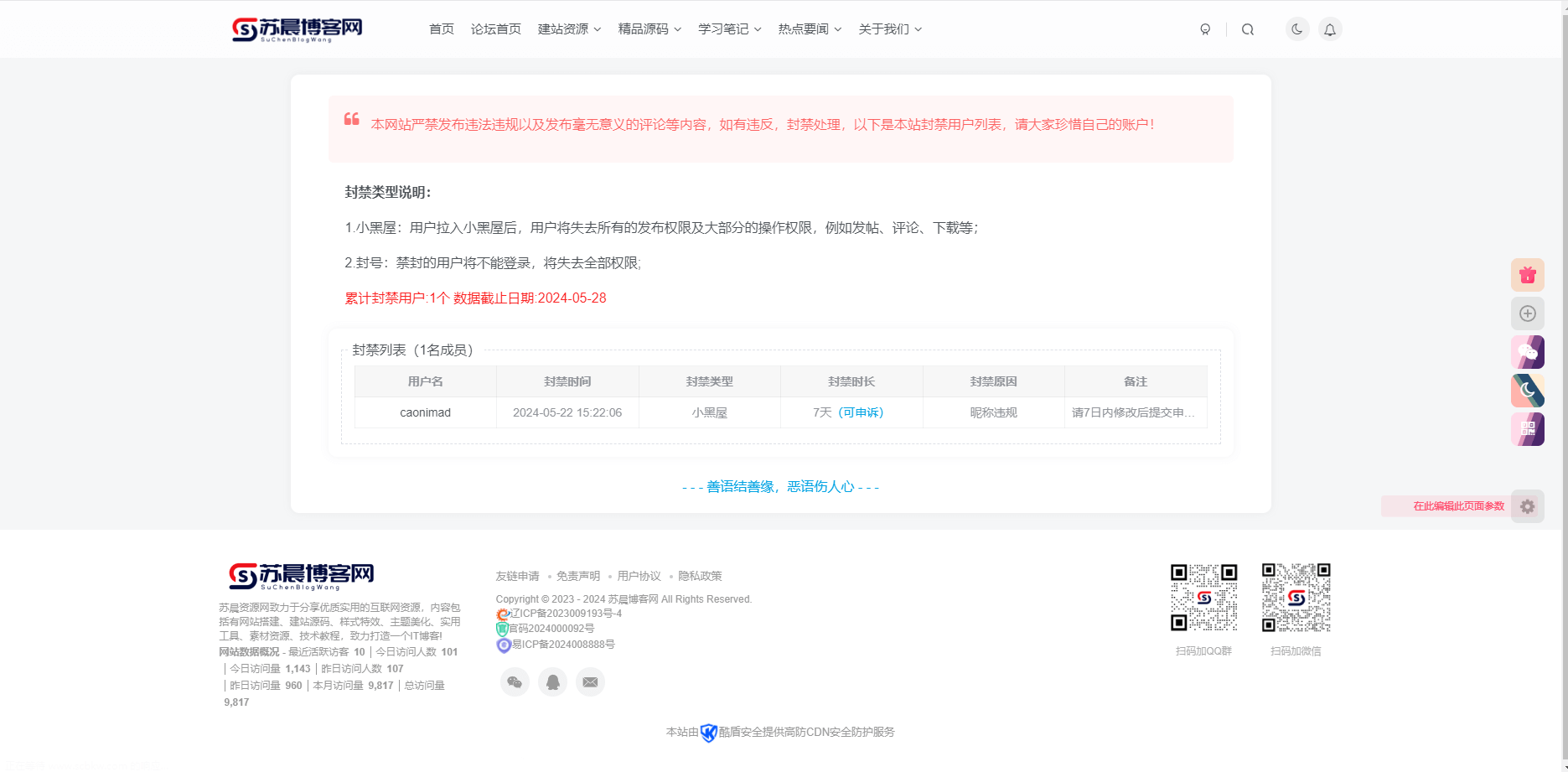Click the 小黑屋 ban type cell
This screenshot has height=772, width=1568.
[710, 412]
